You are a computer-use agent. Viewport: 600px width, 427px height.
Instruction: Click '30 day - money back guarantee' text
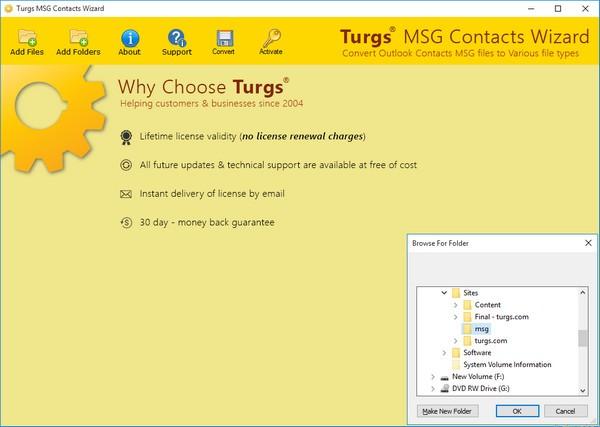pos(207,222)
